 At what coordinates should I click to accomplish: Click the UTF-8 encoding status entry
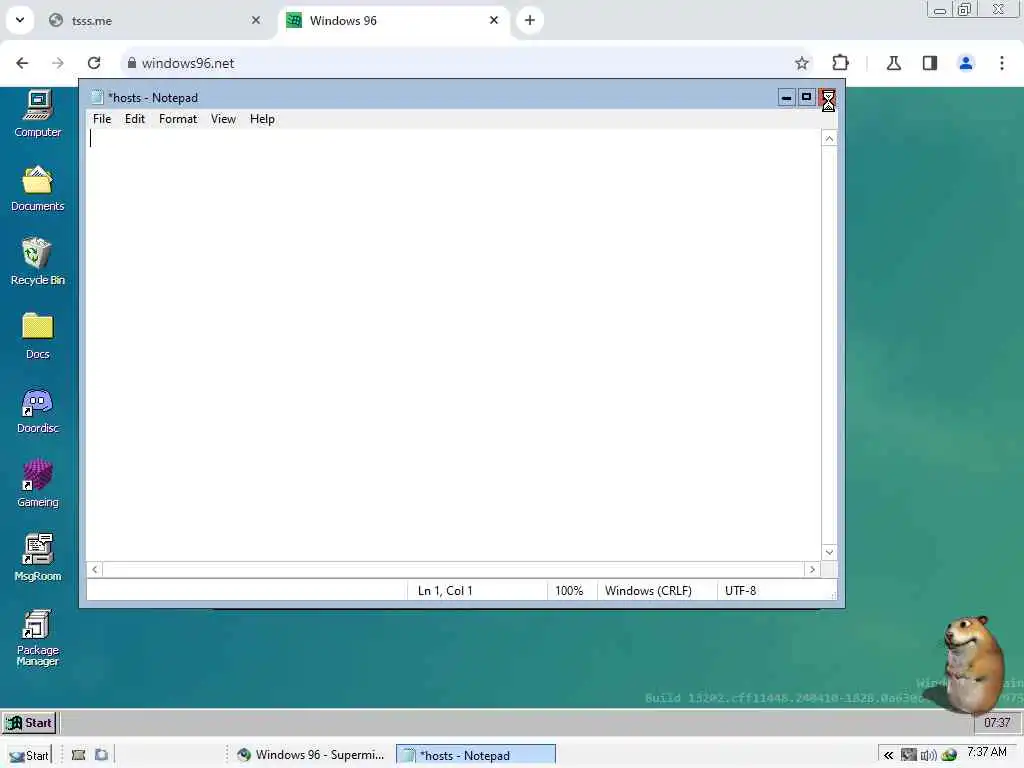coord(741,591)
